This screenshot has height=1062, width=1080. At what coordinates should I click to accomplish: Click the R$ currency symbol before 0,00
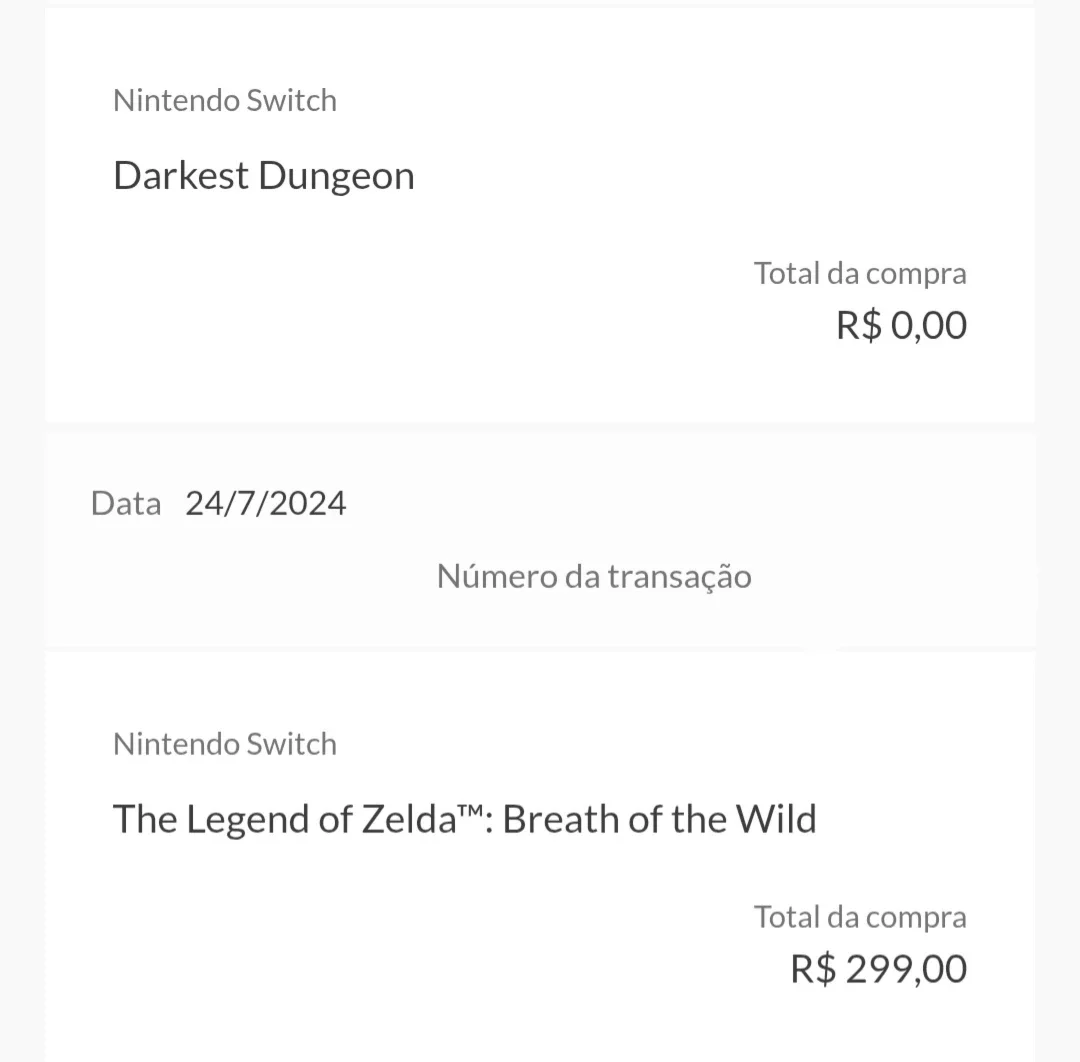[x=859, y=325]
